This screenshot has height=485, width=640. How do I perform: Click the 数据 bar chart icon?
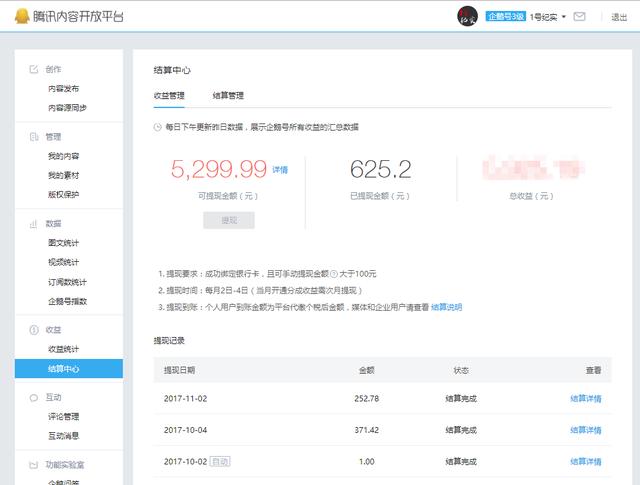coord(33,224)
